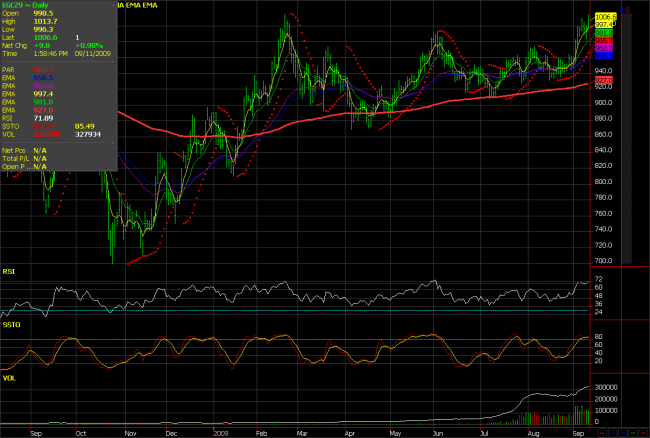
Task: Click the Nov label on the time axis
Action: click(130, 433)
